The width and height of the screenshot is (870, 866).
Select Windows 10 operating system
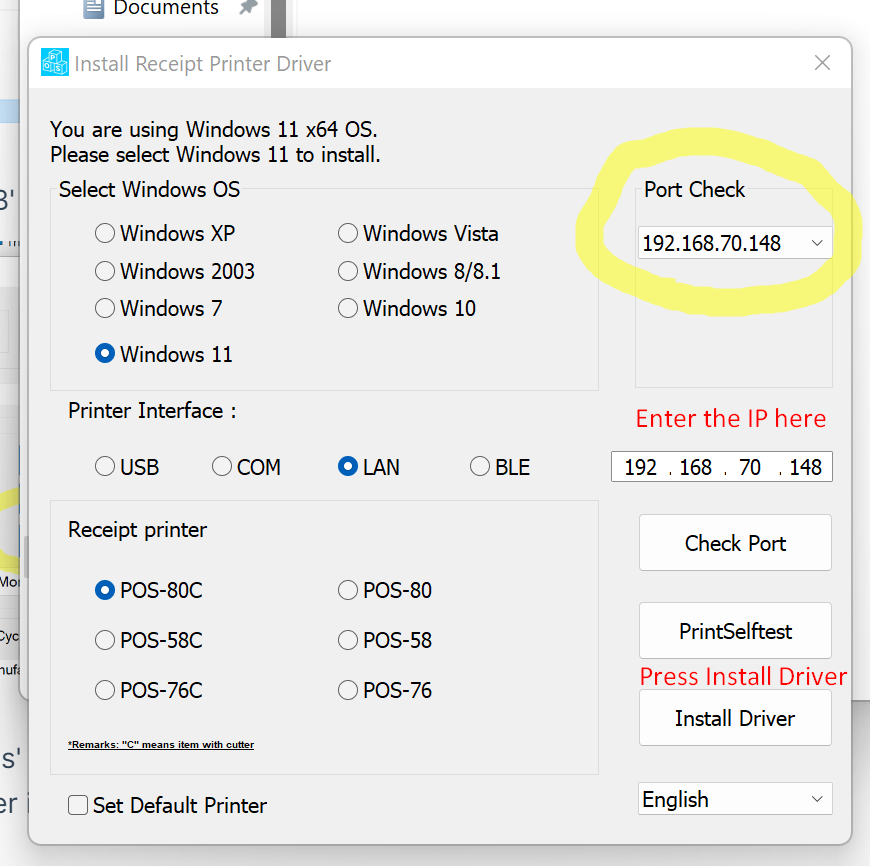coord(347,308)
